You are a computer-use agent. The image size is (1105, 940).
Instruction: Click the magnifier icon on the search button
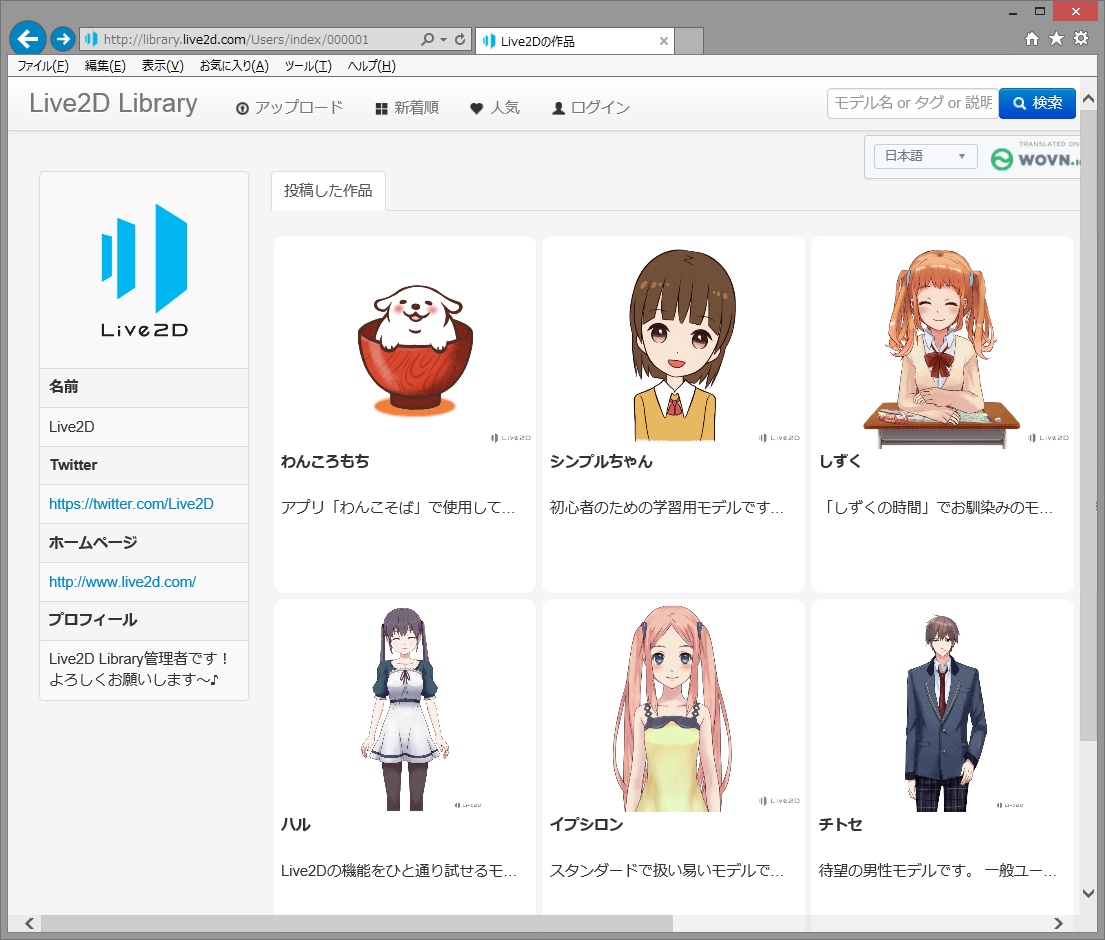(1019, 103)
